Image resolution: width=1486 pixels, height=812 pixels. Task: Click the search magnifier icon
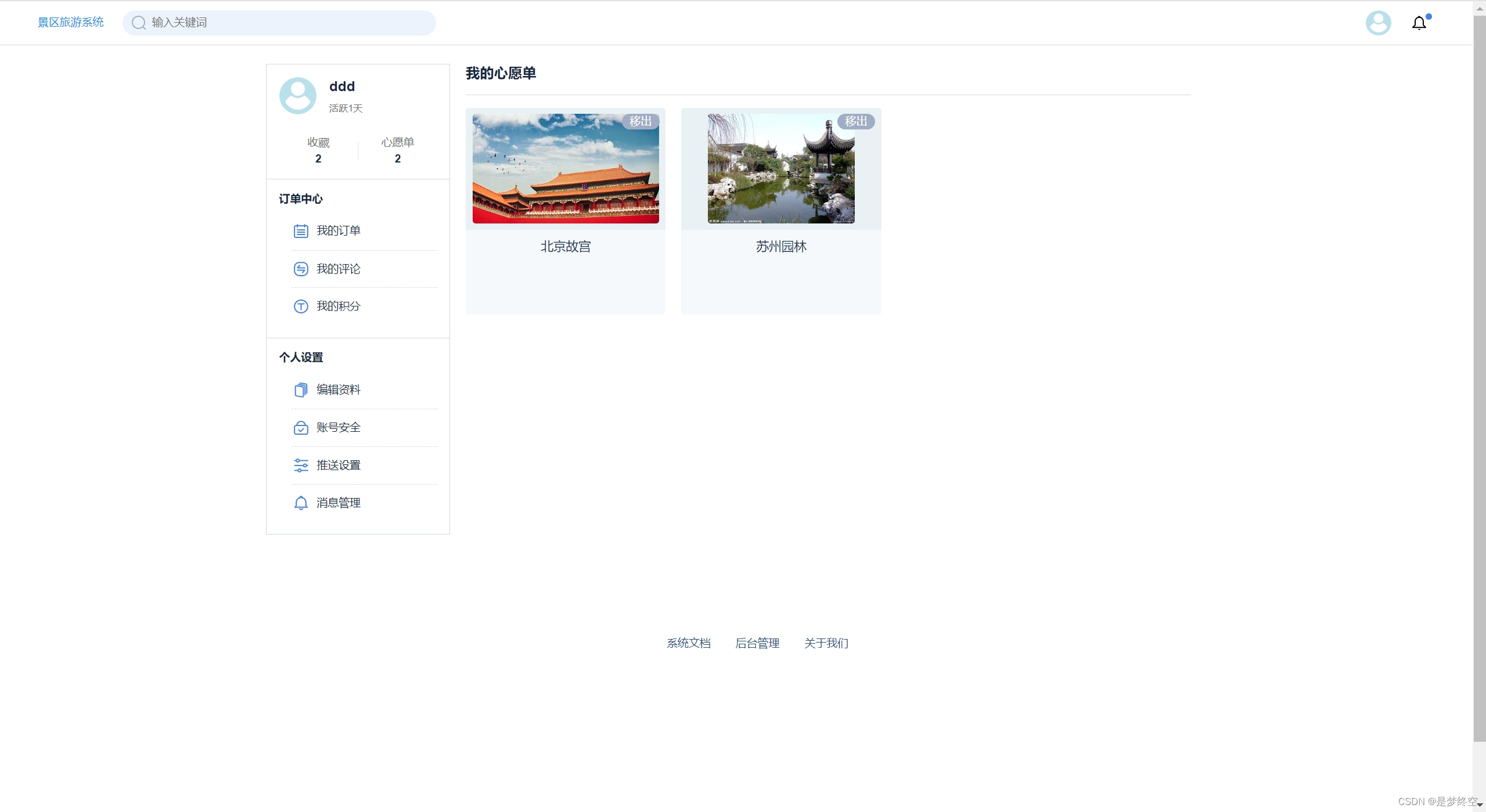tap(138, 23)
